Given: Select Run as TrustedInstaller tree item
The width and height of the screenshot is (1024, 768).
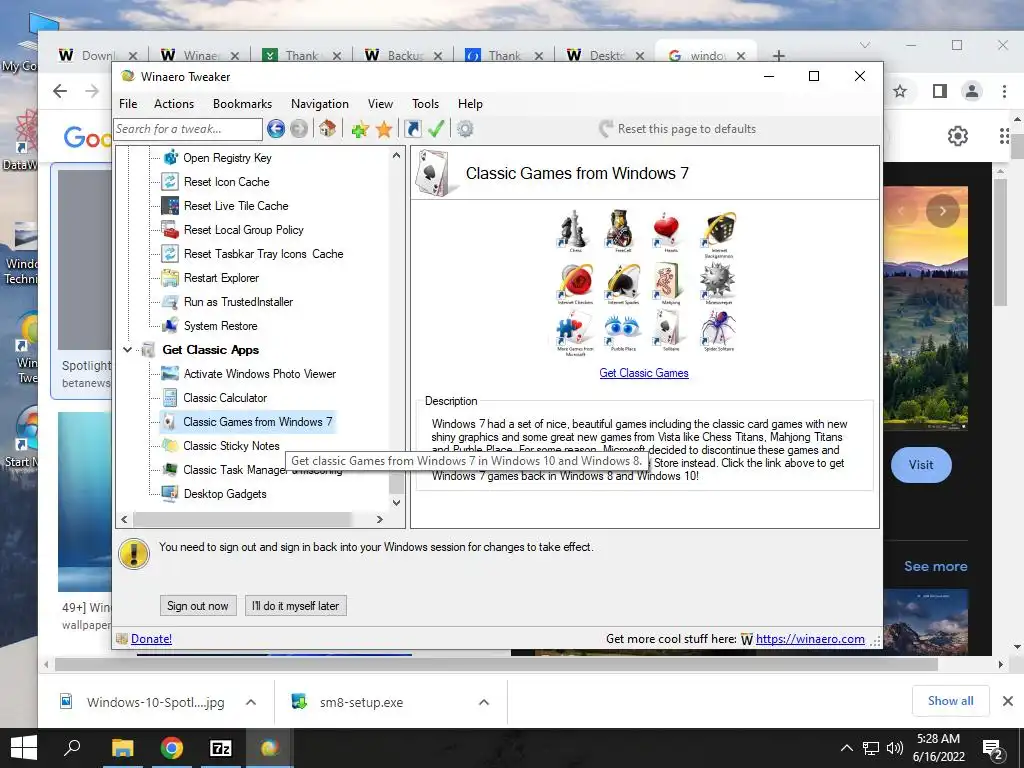Looking at the screenshot, I should point(238,302).
